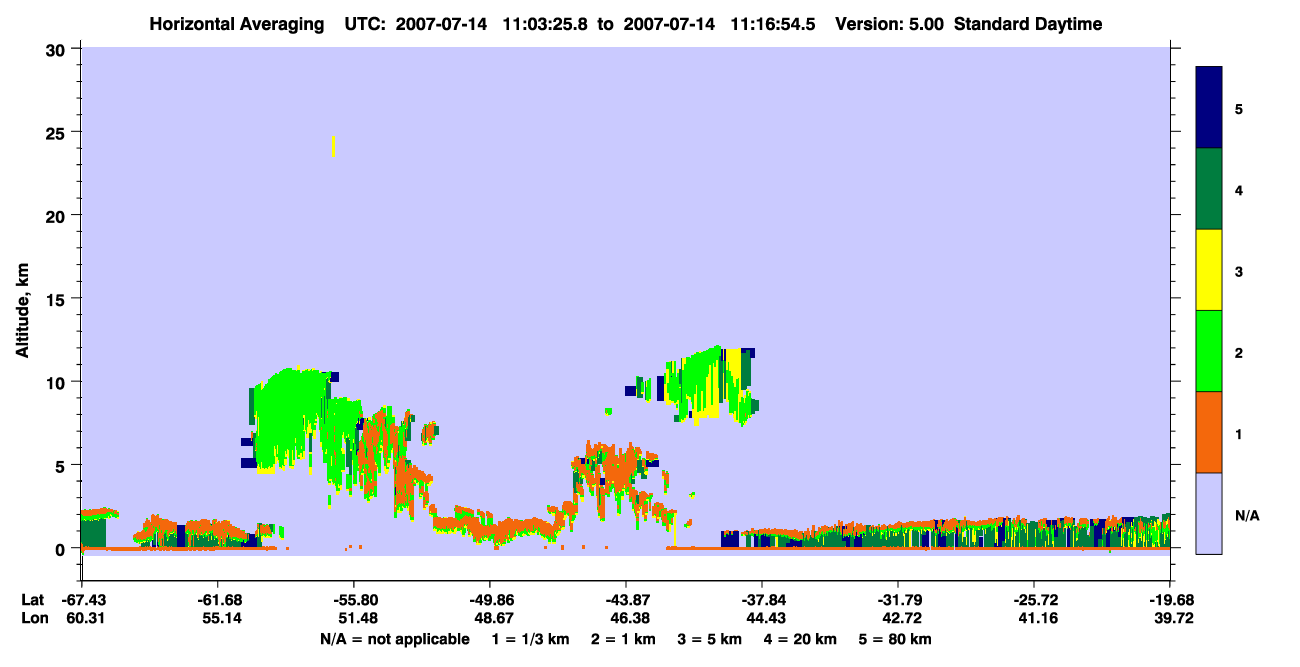
Task: Click the 'Version: 5.00' text in title
Action: point(892,24)
